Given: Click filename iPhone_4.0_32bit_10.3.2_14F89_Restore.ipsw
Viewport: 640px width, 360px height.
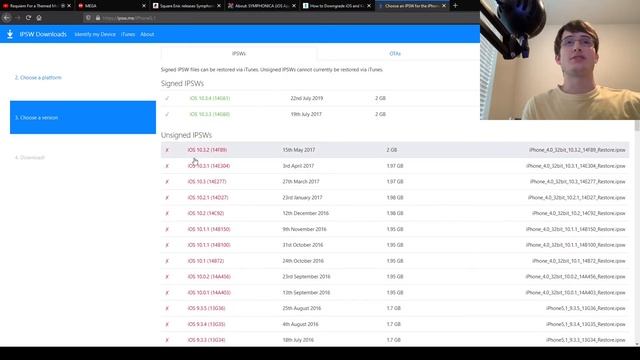Looking at the screenshot, I should 577,150.
